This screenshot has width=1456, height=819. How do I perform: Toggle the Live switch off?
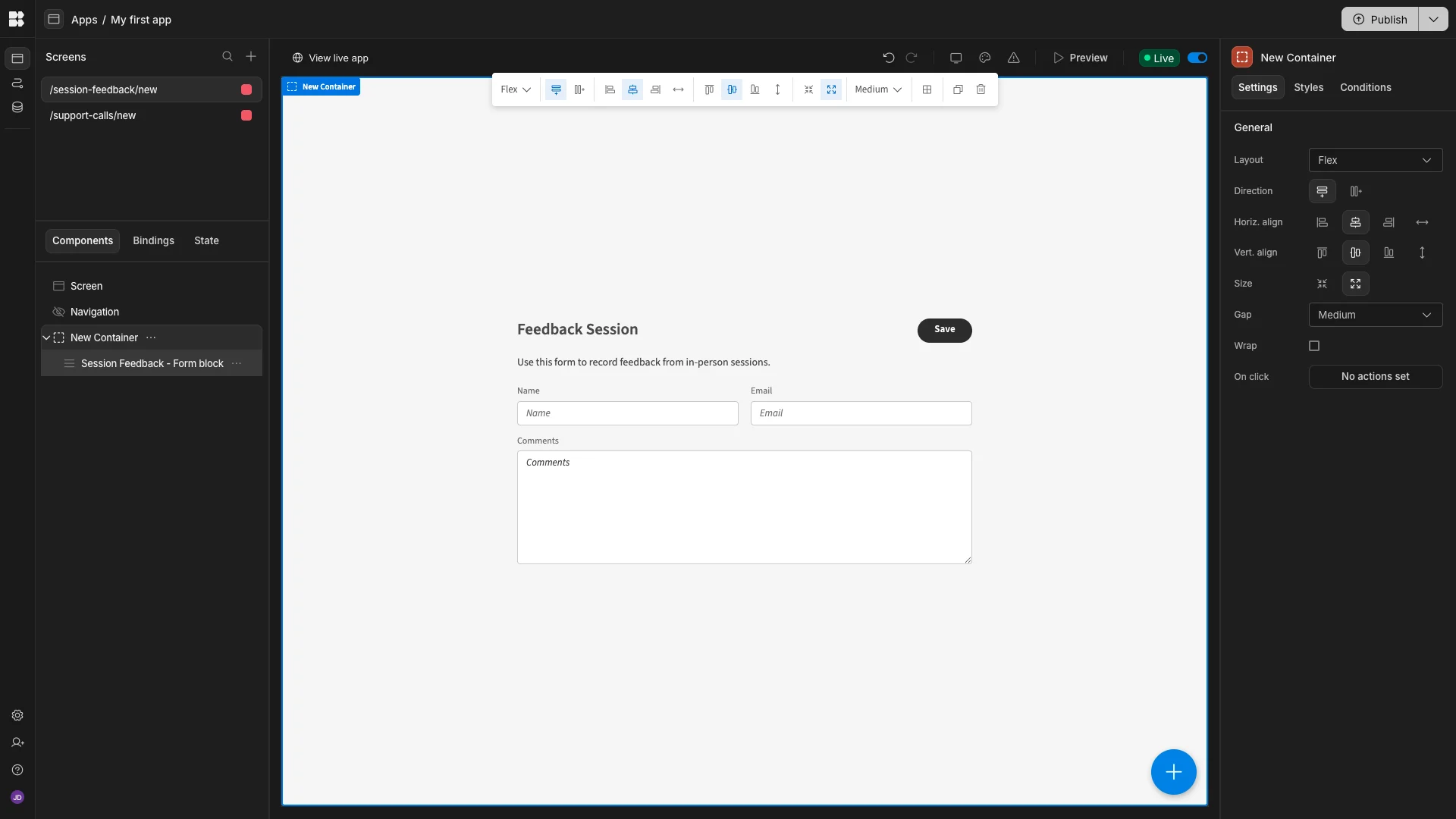(1197, 58)
